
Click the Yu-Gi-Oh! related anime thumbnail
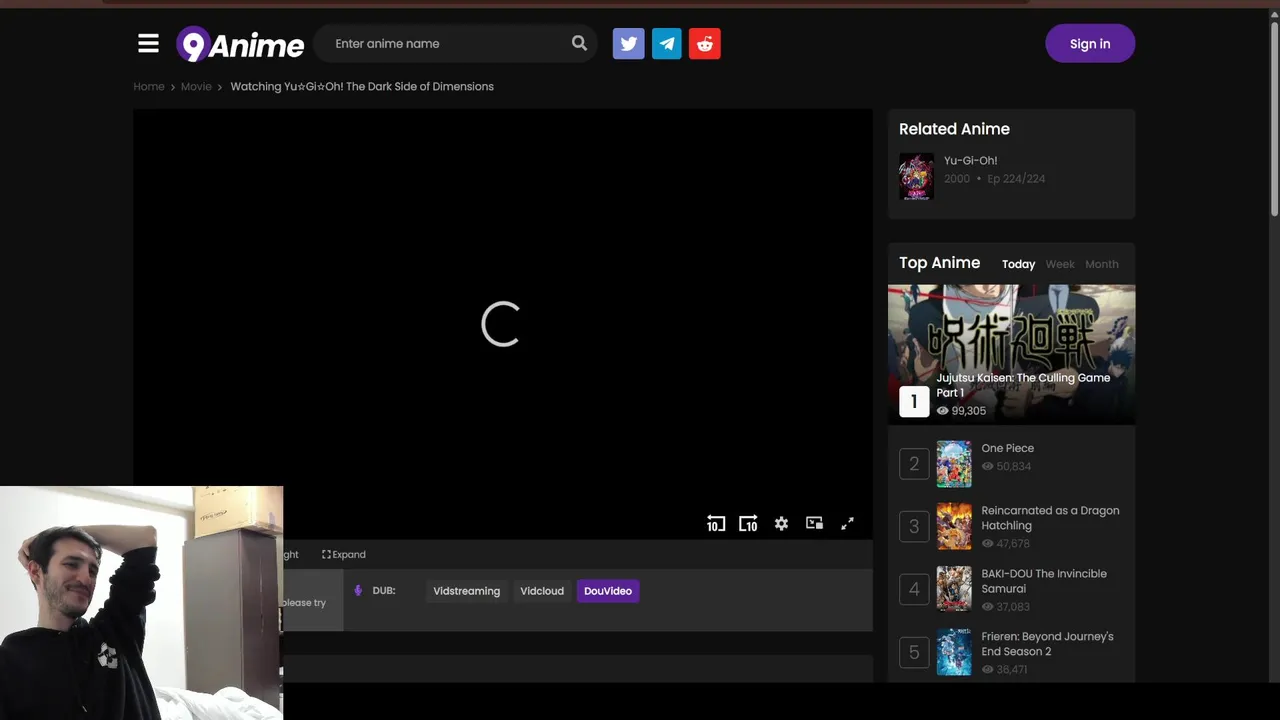coord(916,177)
